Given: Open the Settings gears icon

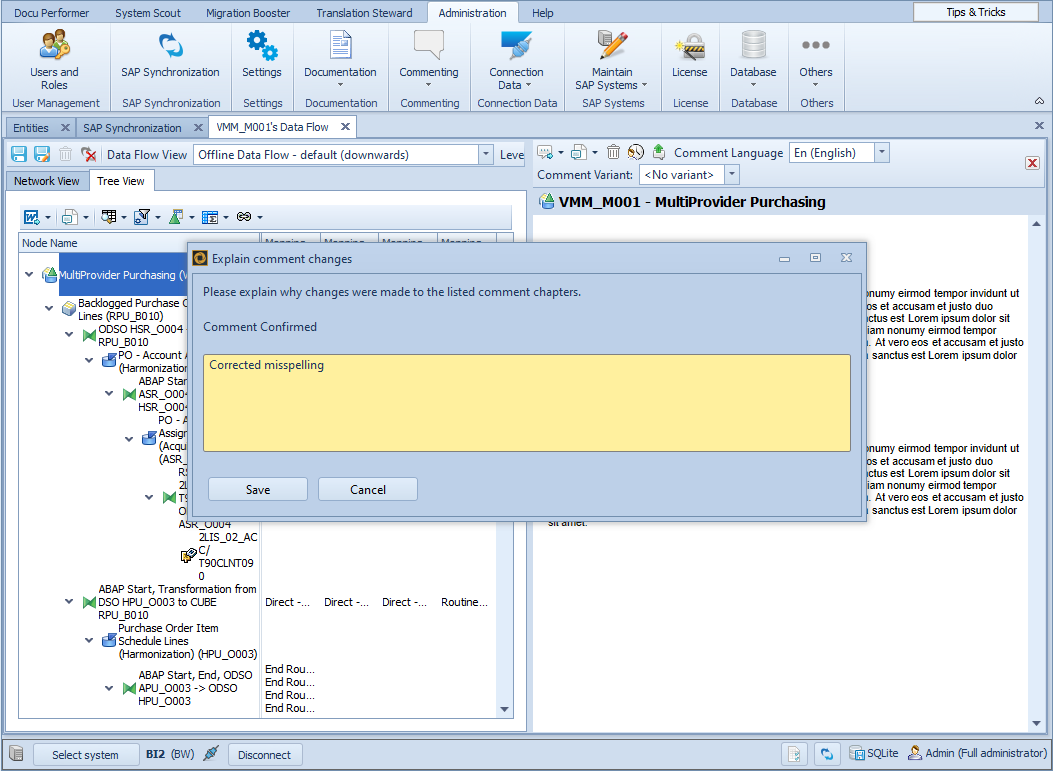Looking at the screenshot, I should 262,58.
